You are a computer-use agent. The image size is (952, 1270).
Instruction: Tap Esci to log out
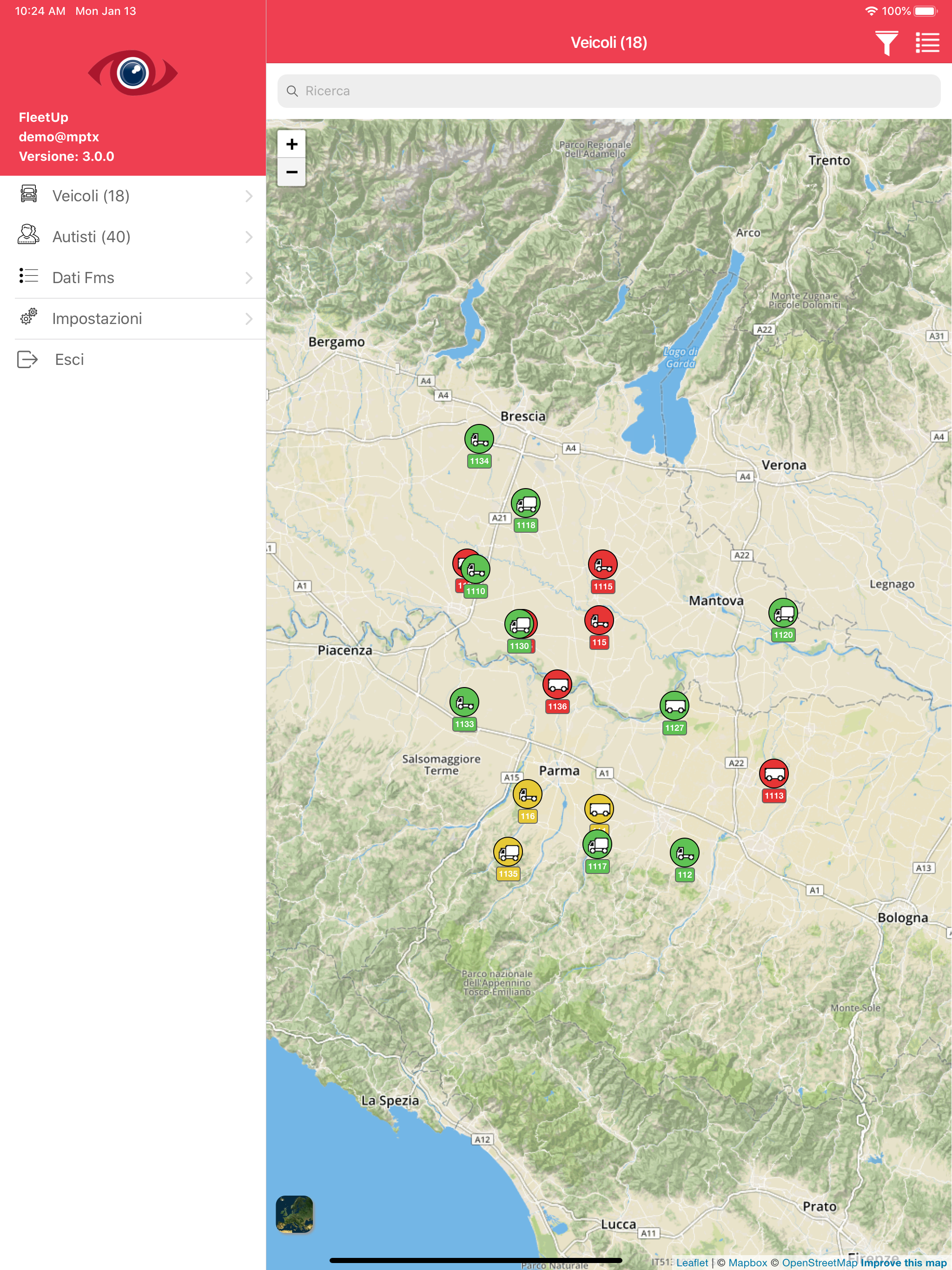coord(133,359)
